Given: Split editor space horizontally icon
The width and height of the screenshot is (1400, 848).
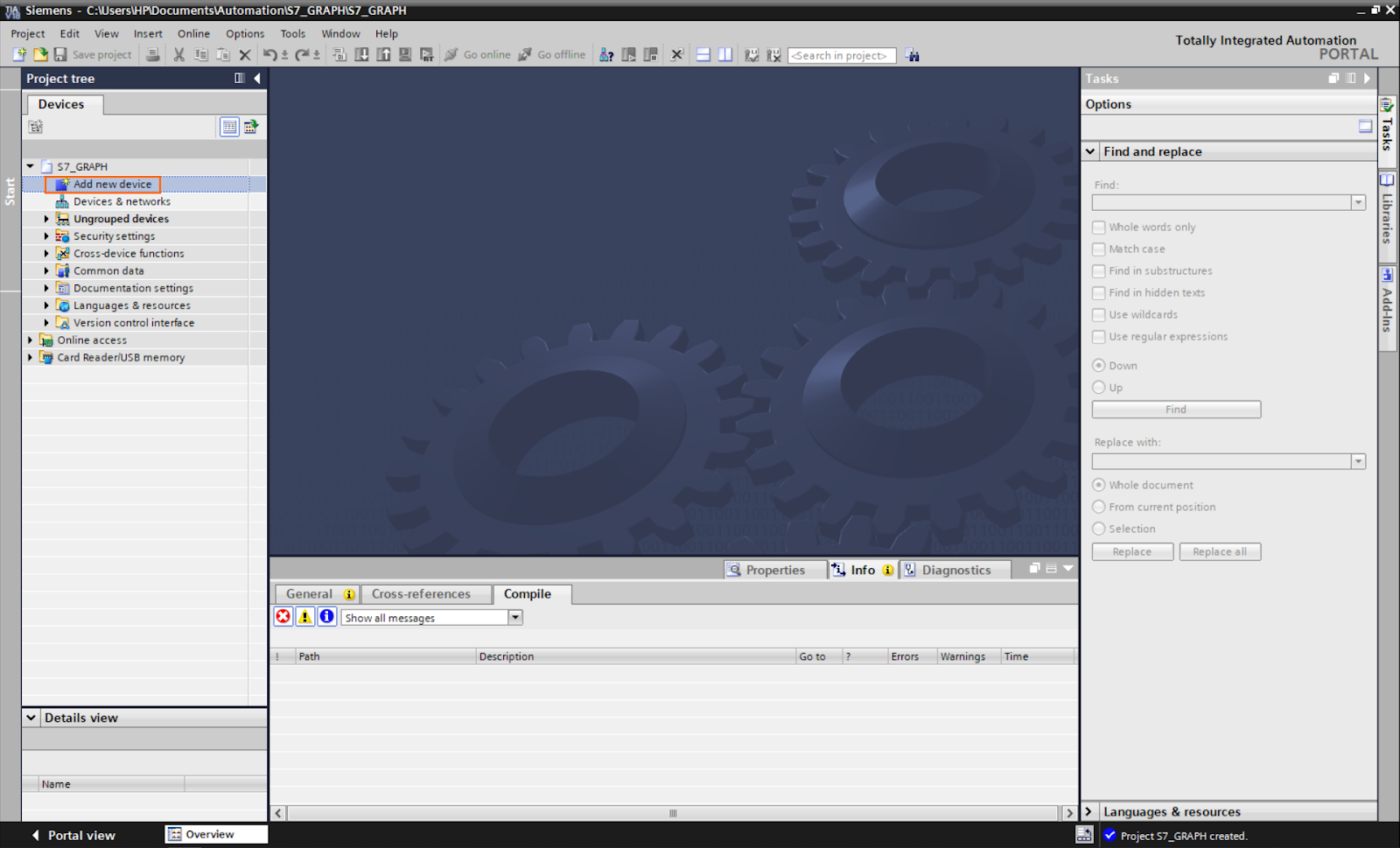Looking at the screenshot, I should 703,54.
